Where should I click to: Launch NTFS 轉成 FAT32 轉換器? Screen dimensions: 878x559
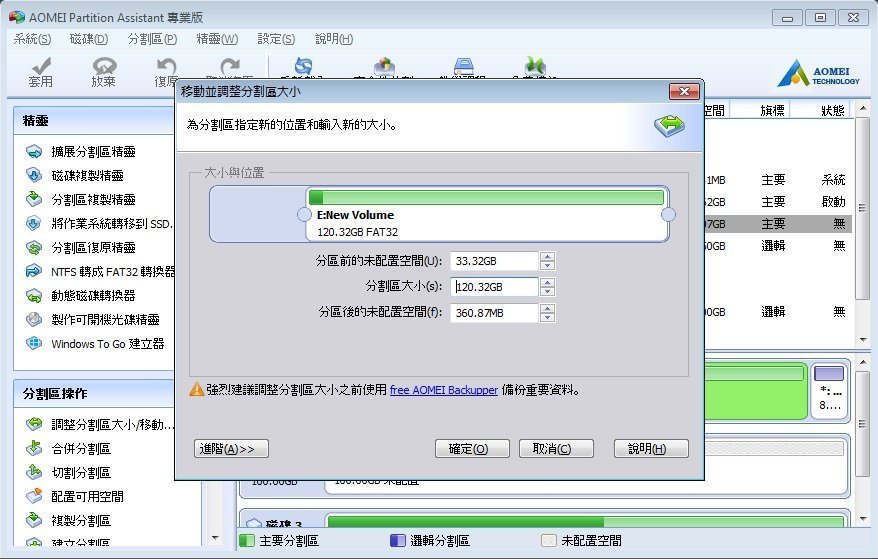[x=113, y=272]
